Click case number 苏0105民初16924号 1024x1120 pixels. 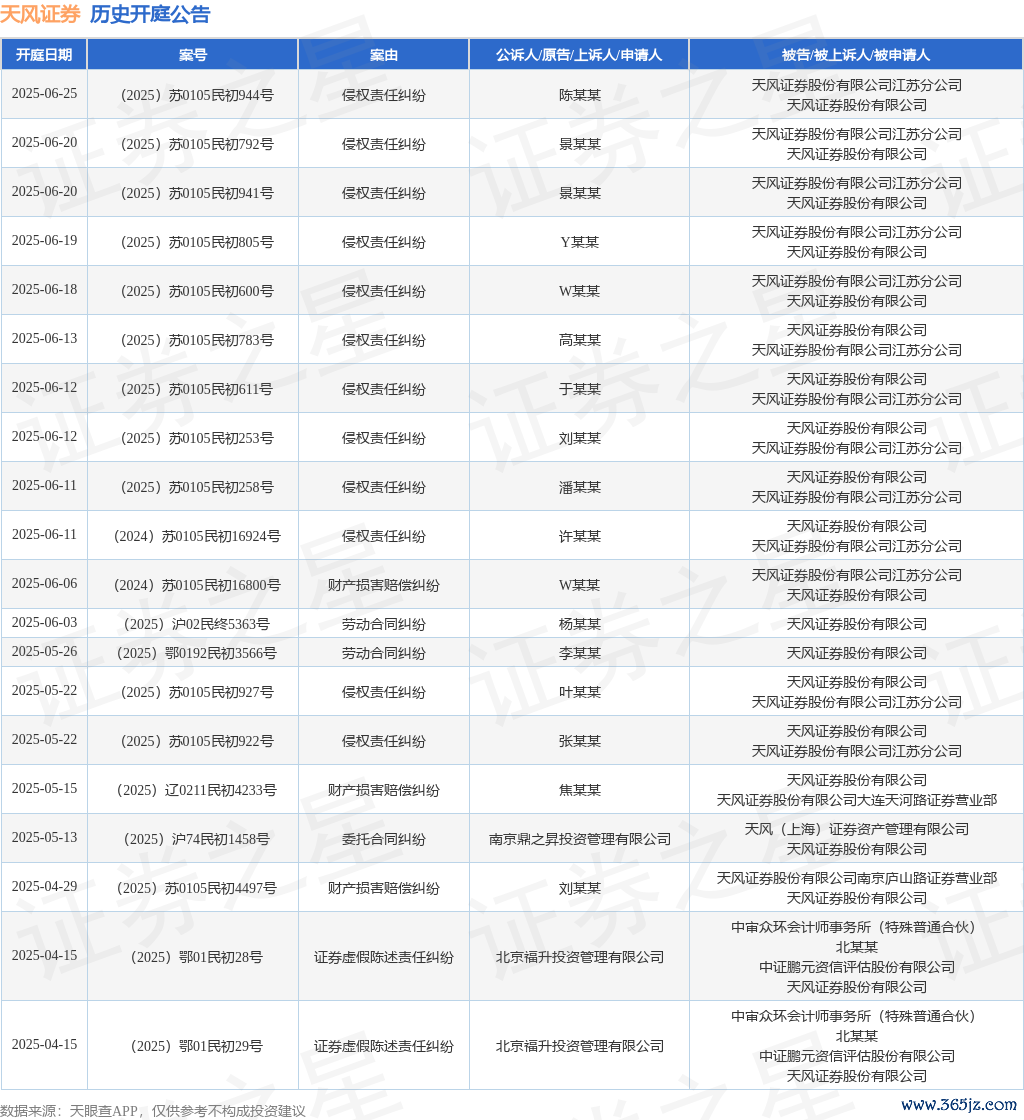197,536
